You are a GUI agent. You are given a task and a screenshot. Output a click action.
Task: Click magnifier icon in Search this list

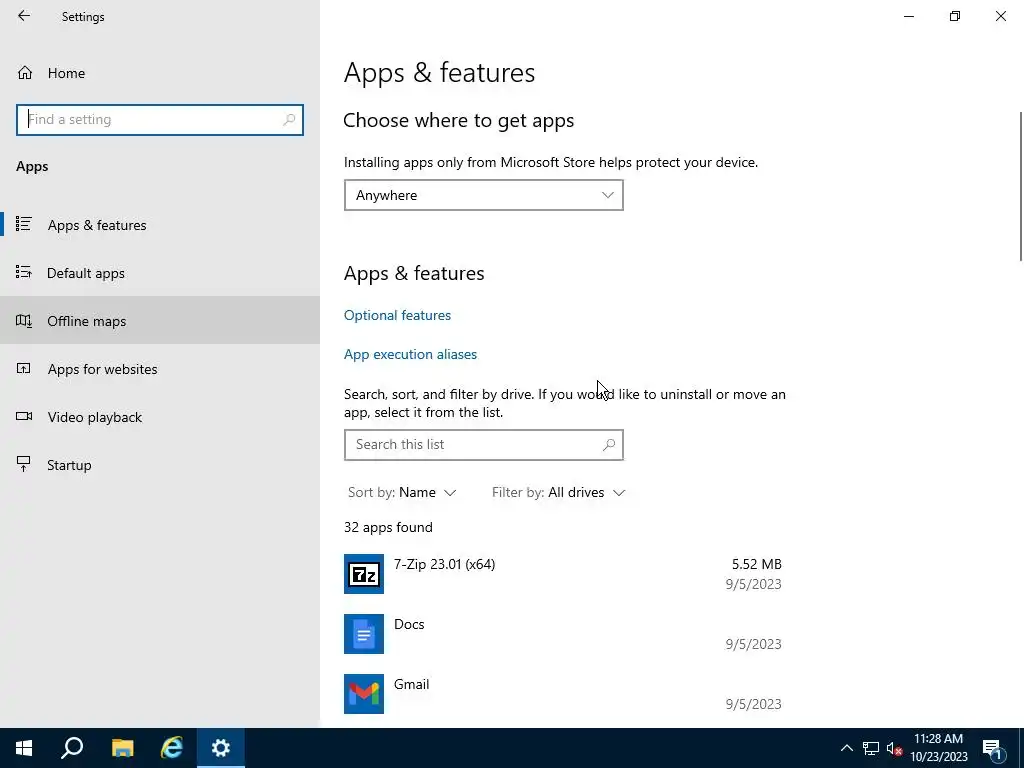pyautogui.click(x=609, y=445)
